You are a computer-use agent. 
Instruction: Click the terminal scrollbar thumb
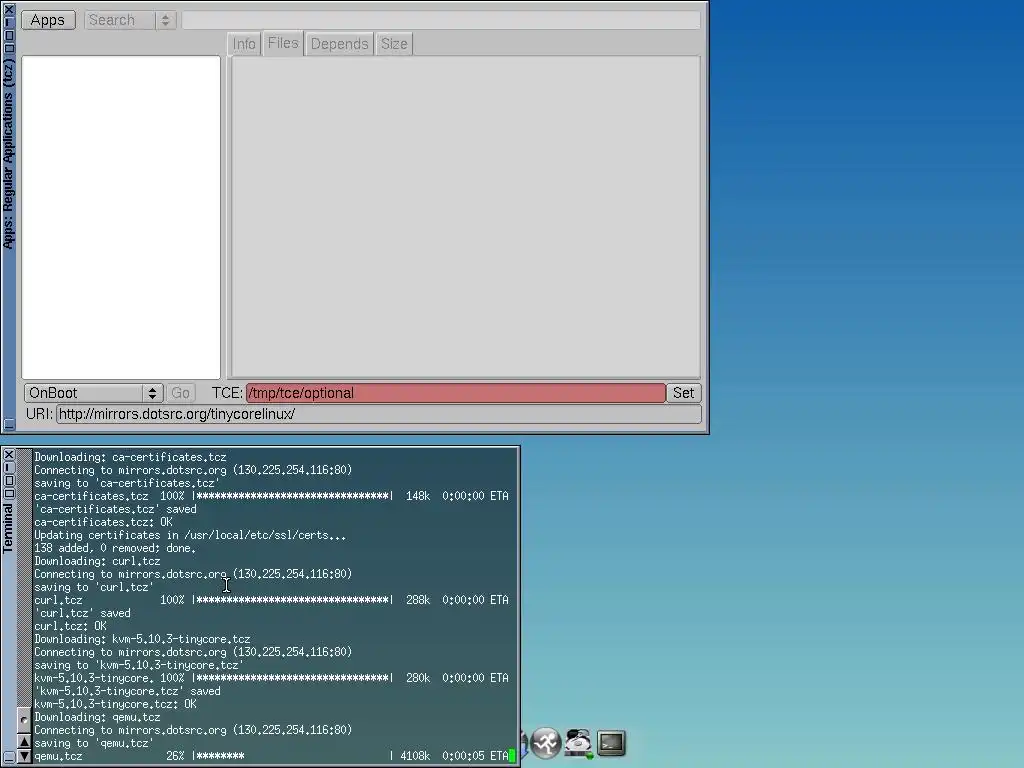pyautogui.click(x=24, y=720)
